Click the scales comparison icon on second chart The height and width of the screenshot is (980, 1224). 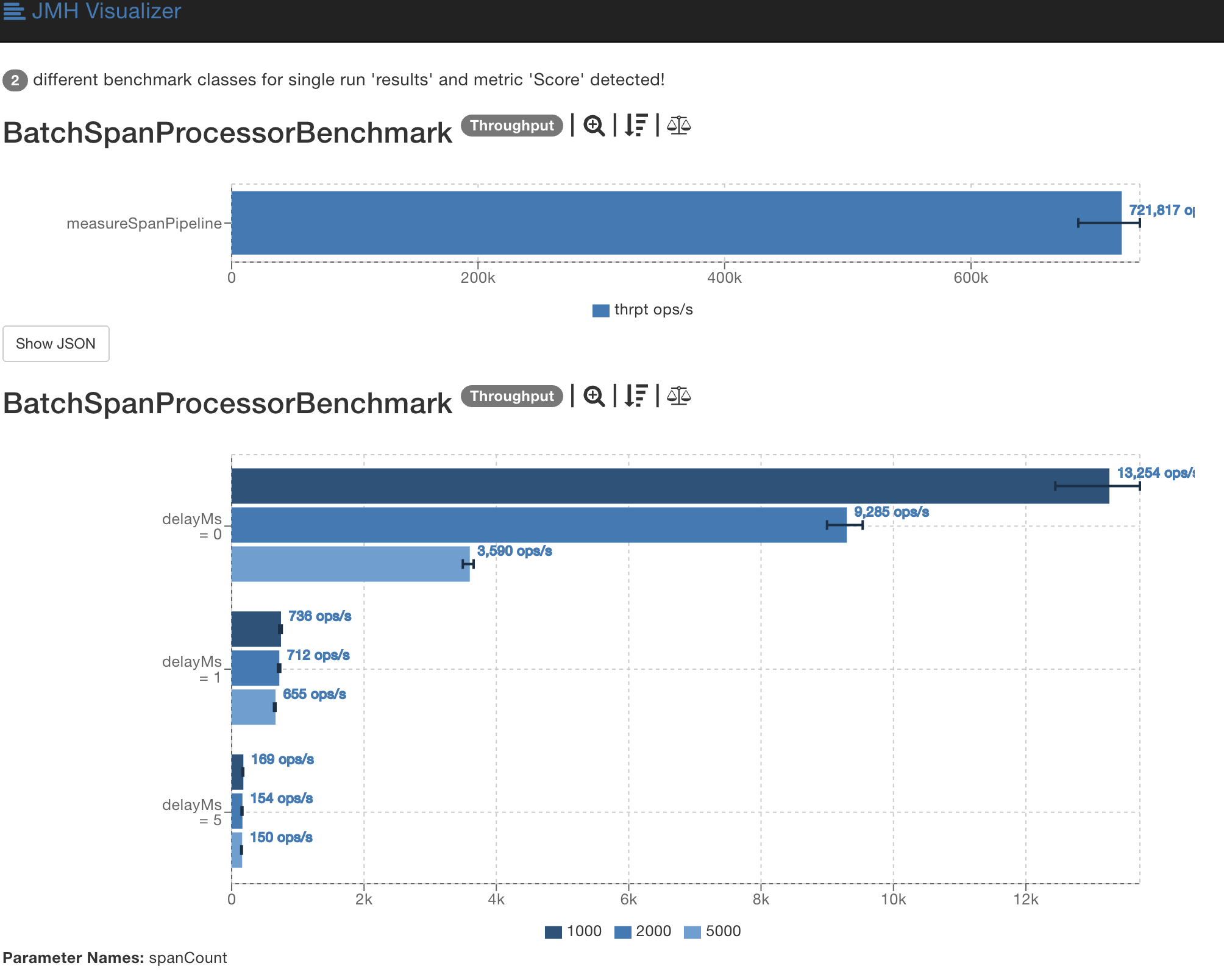click(x=678, y=397)
